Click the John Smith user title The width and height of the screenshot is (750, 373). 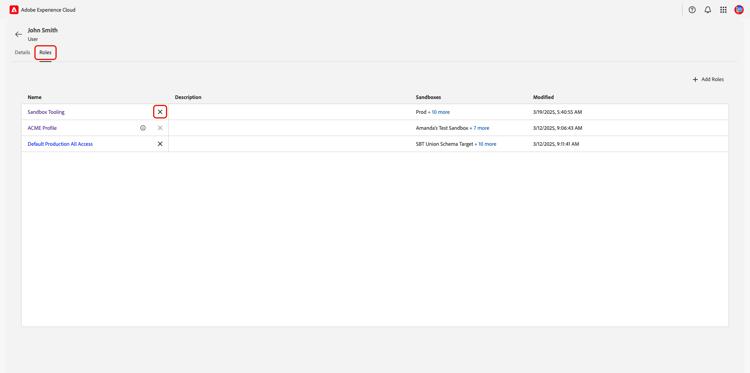click(x=43, y=30)
